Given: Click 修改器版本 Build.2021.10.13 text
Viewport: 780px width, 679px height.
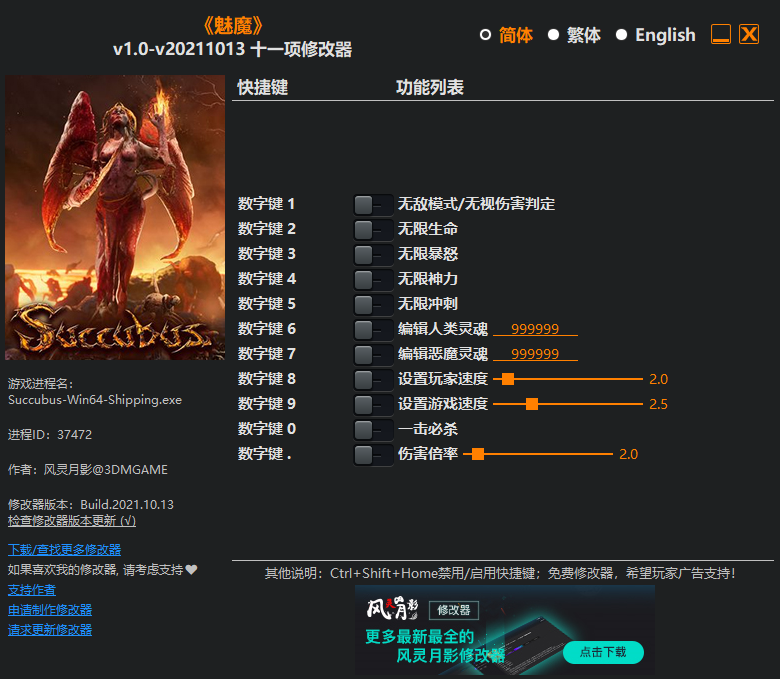Looking at the screenshot, I should point(91,504).
